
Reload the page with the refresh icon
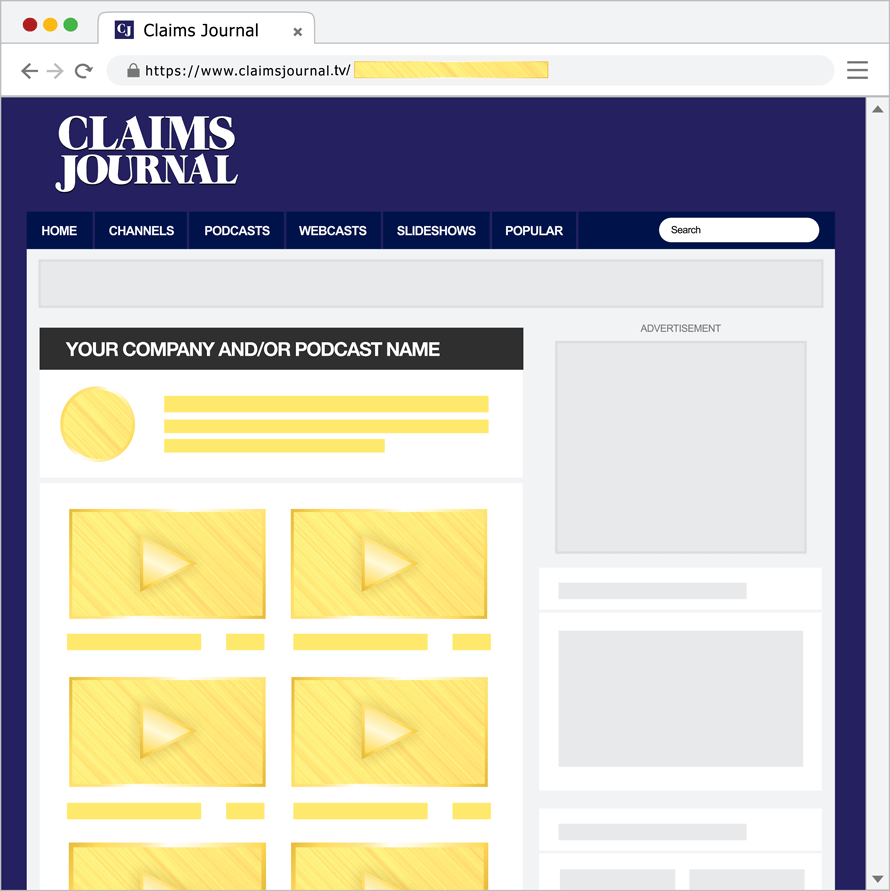[84, 70]
